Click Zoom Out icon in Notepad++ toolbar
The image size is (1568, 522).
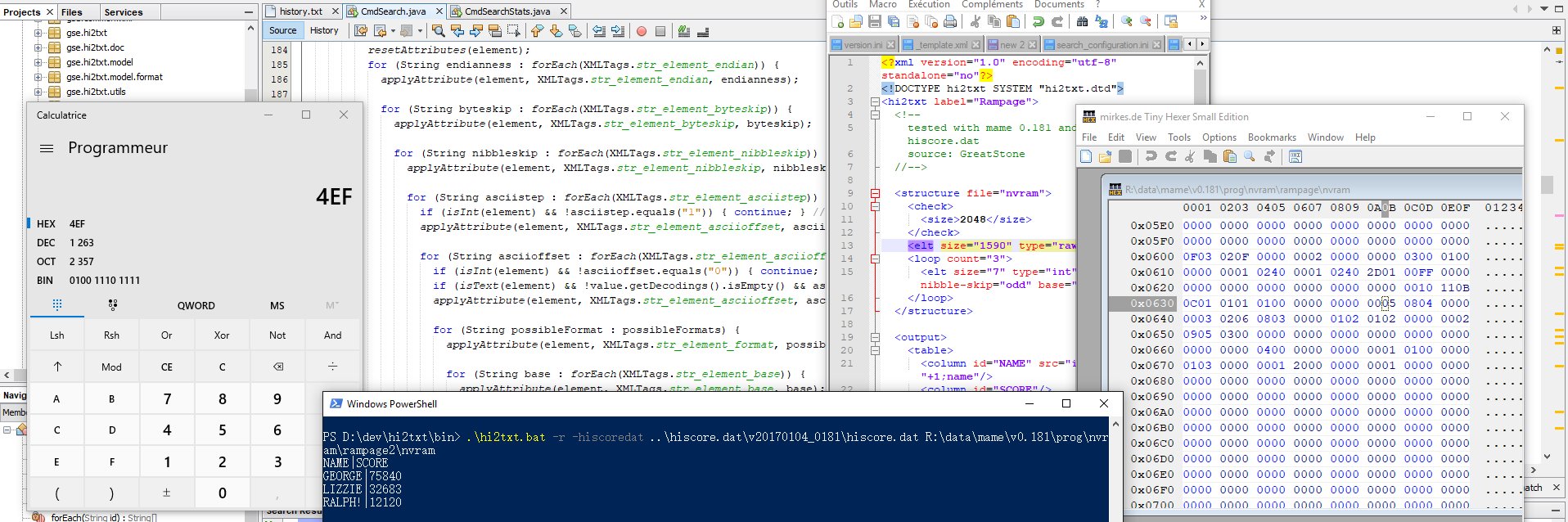[1146, 21]
